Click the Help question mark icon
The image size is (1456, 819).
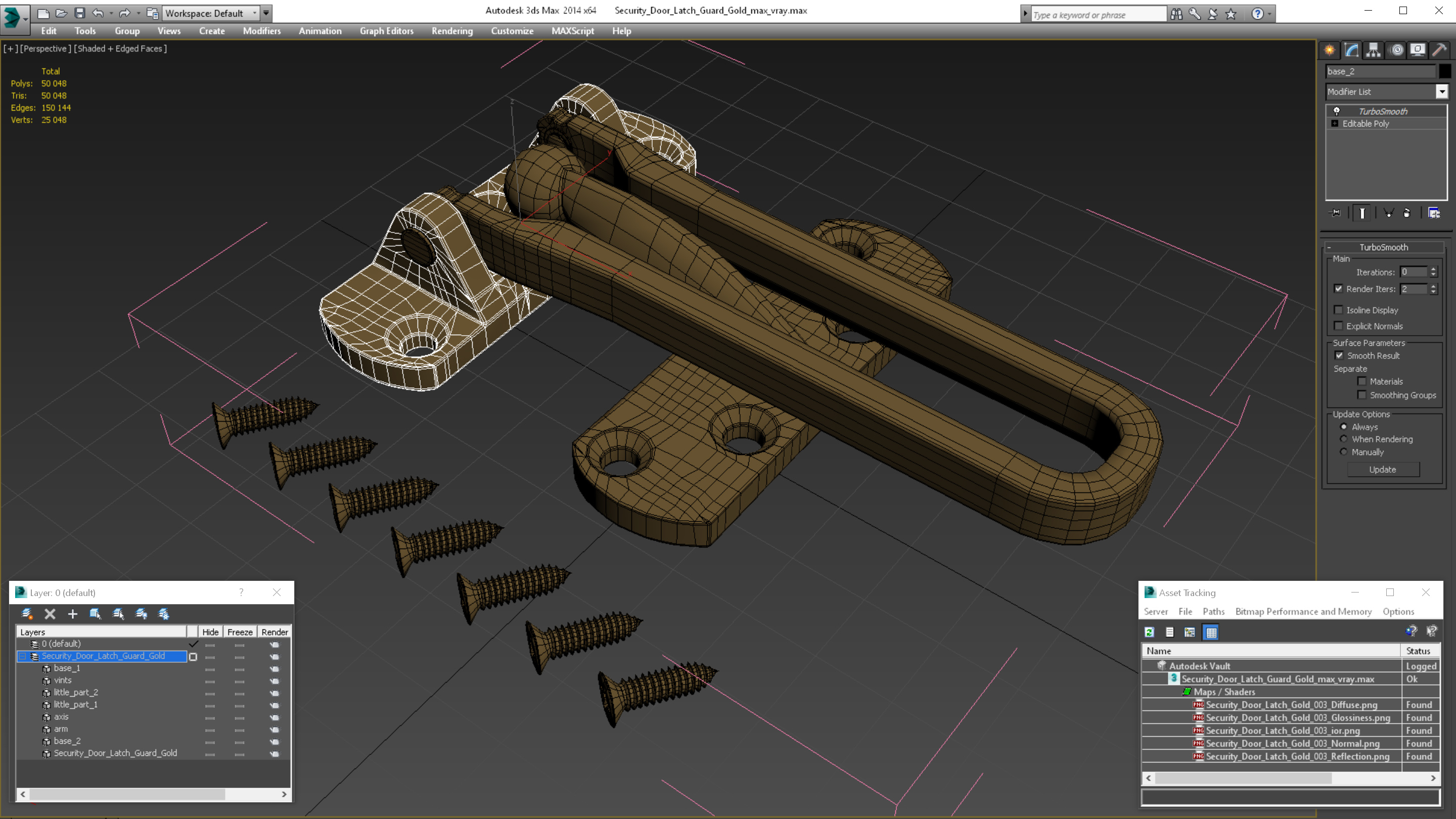1258,14
